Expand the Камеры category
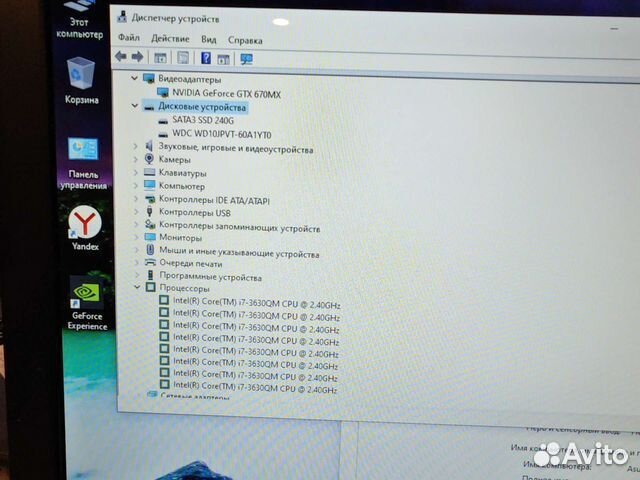Screen dimensions: 640x480 point(136,159)
